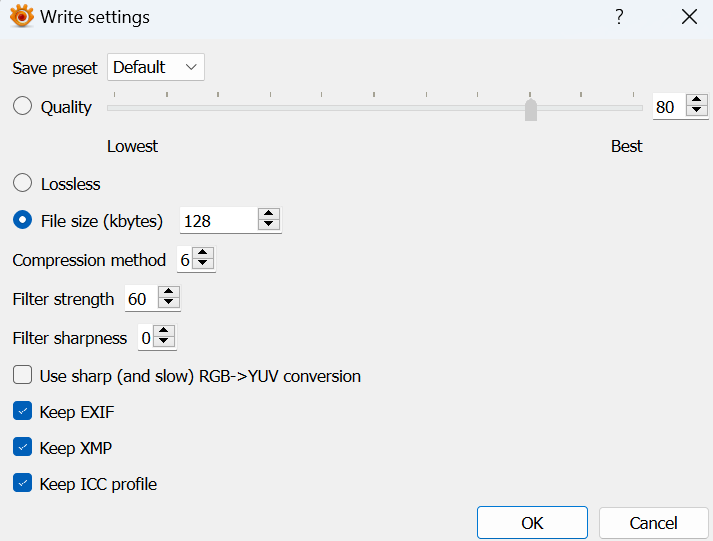Image resolution: width=713 pixels, height=541 pixels.
Task: Increase the Quality value with up arrow
Action: click(696, 101)
